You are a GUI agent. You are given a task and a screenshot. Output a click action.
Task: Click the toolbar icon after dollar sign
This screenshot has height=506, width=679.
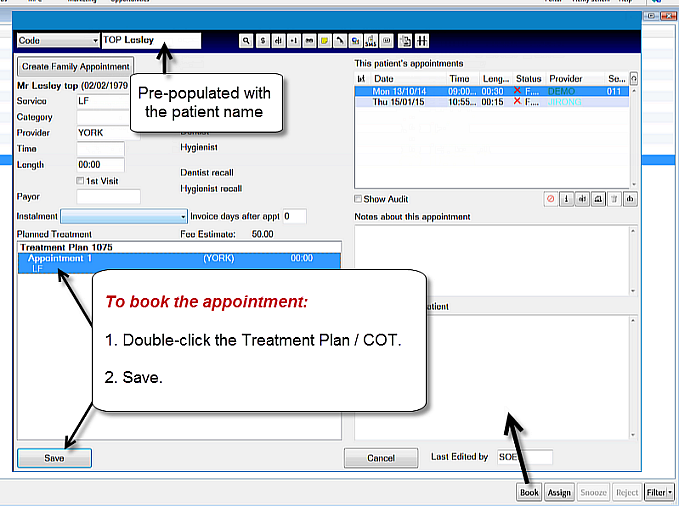[x=278, y=41]
